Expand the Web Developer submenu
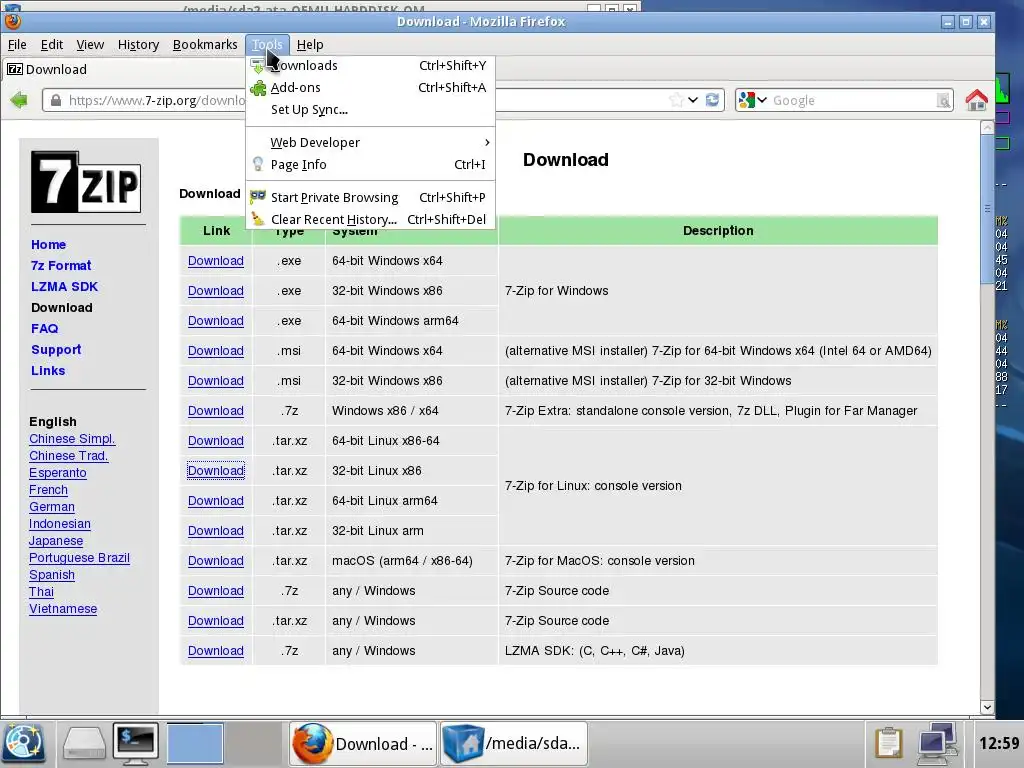 (x=370, y=142)
